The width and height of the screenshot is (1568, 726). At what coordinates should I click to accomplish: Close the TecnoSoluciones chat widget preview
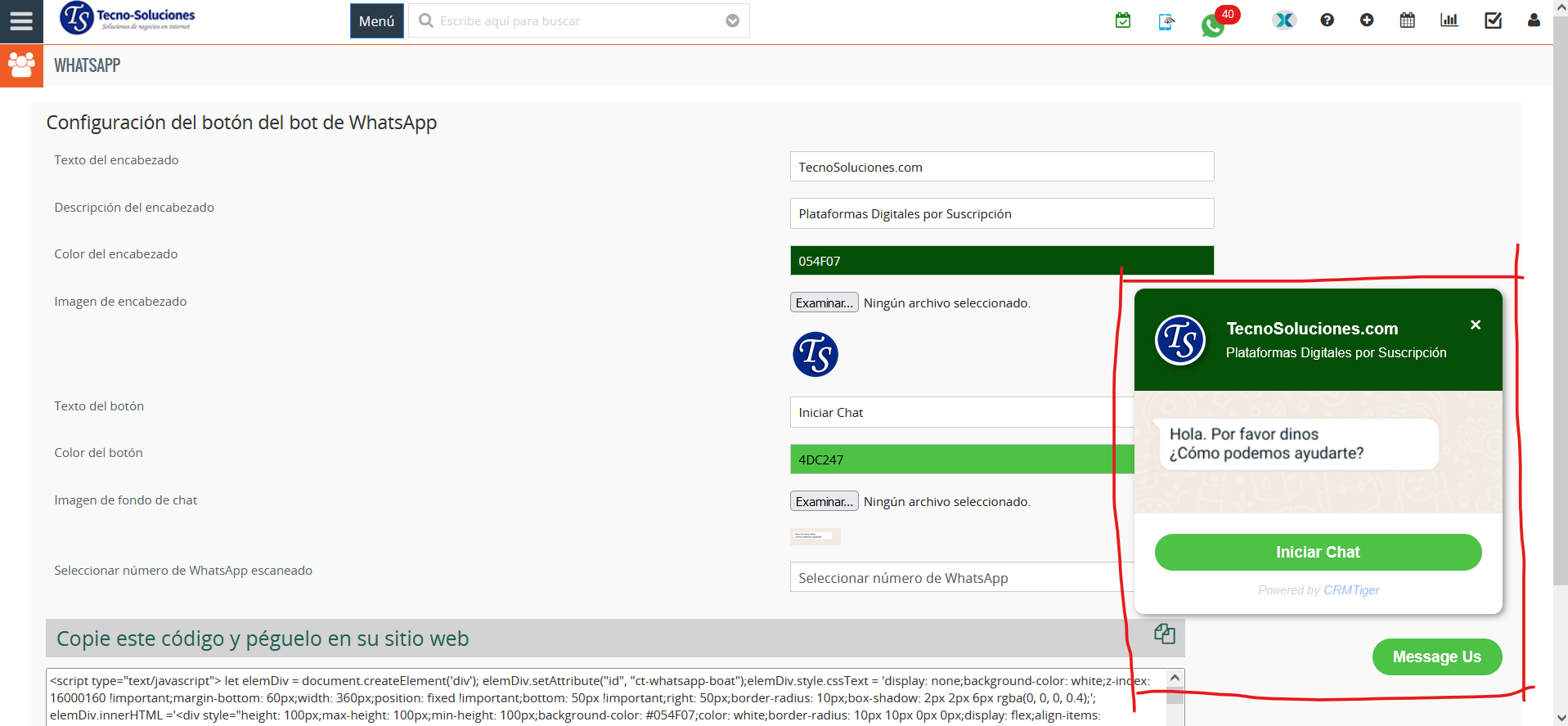(1476, 325)
